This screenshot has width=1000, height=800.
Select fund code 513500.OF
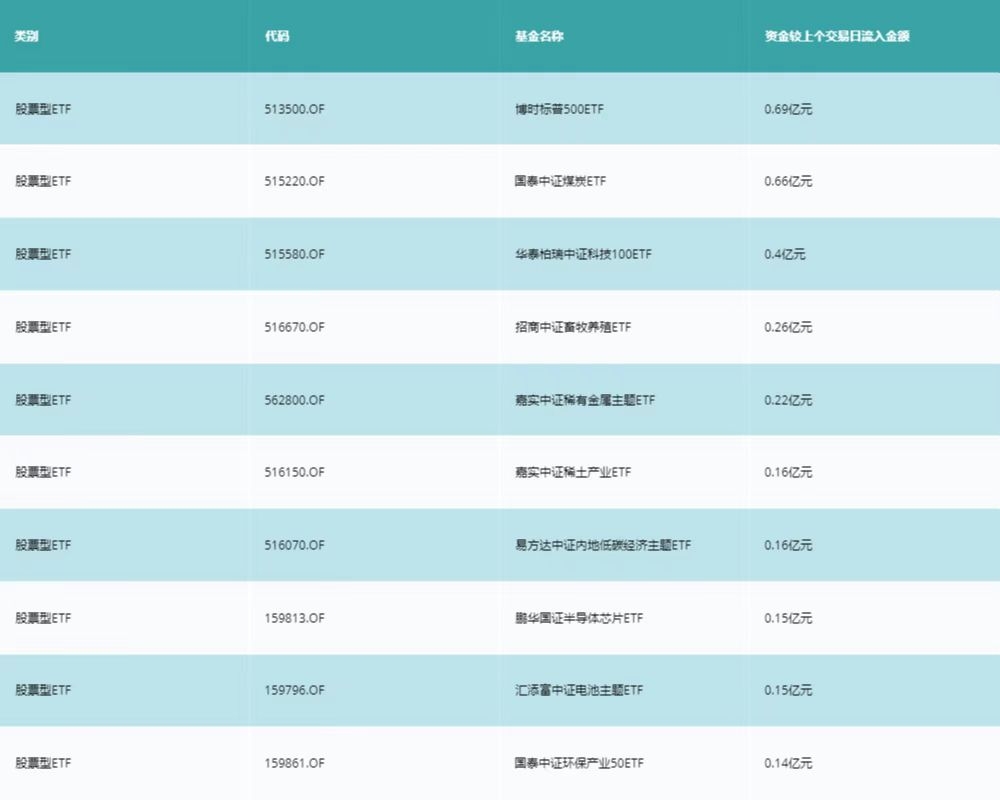[x=295, y=109]
